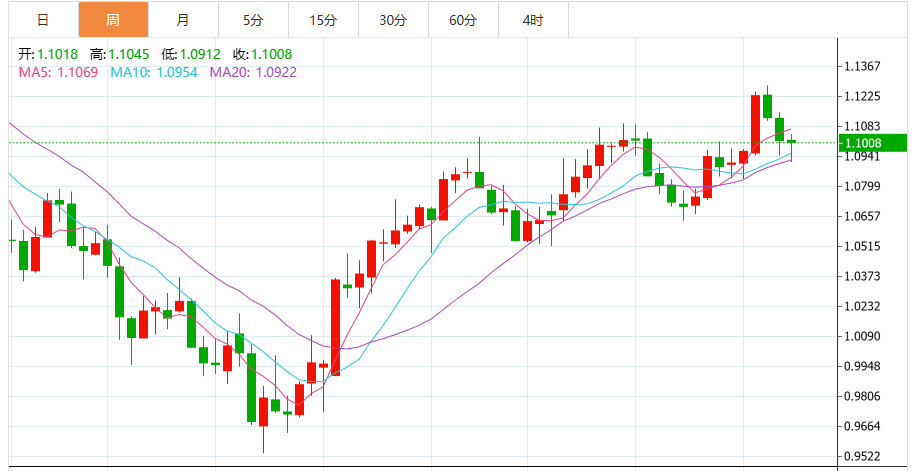
Task: Click the green 1.1008 current price label
Action: (x=873, y=143)
